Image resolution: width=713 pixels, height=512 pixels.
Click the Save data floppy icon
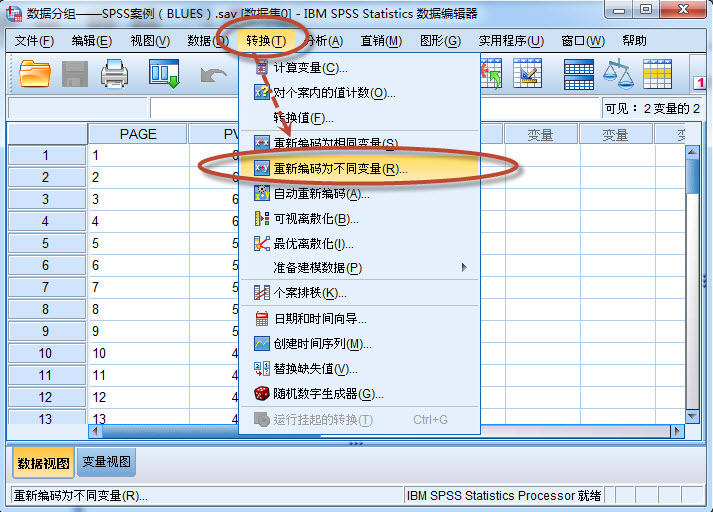(75, 74)
